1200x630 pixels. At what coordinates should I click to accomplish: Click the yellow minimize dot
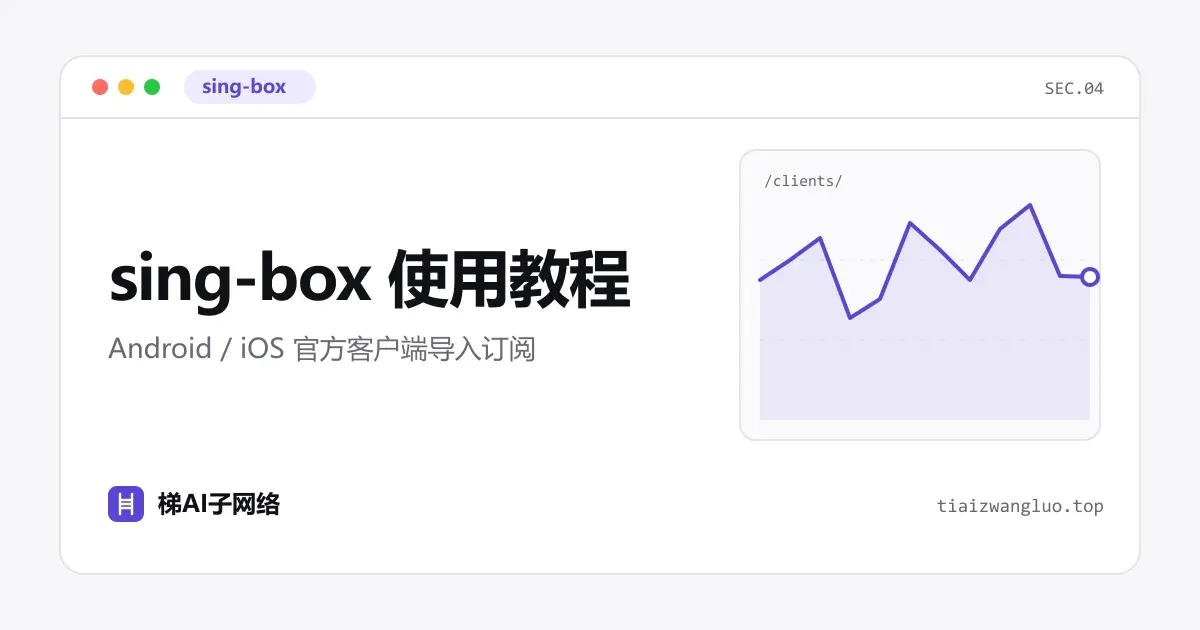126,87
